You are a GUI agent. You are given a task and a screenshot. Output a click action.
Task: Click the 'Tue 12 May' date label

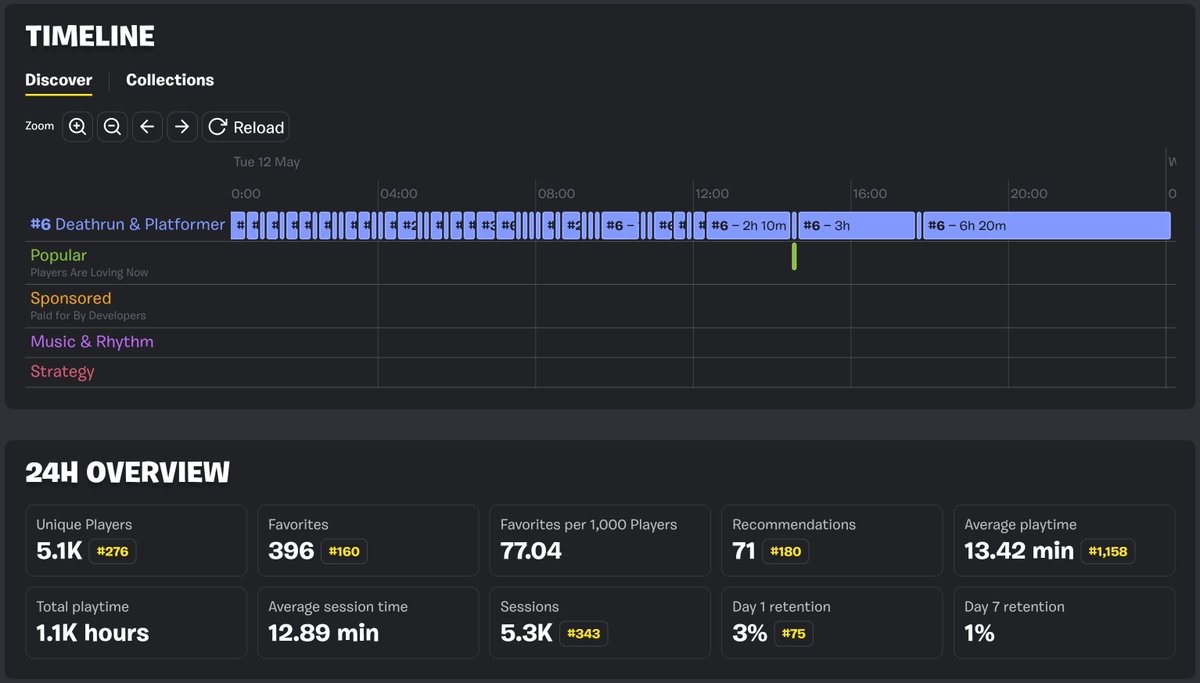click(x=267, y=162)
